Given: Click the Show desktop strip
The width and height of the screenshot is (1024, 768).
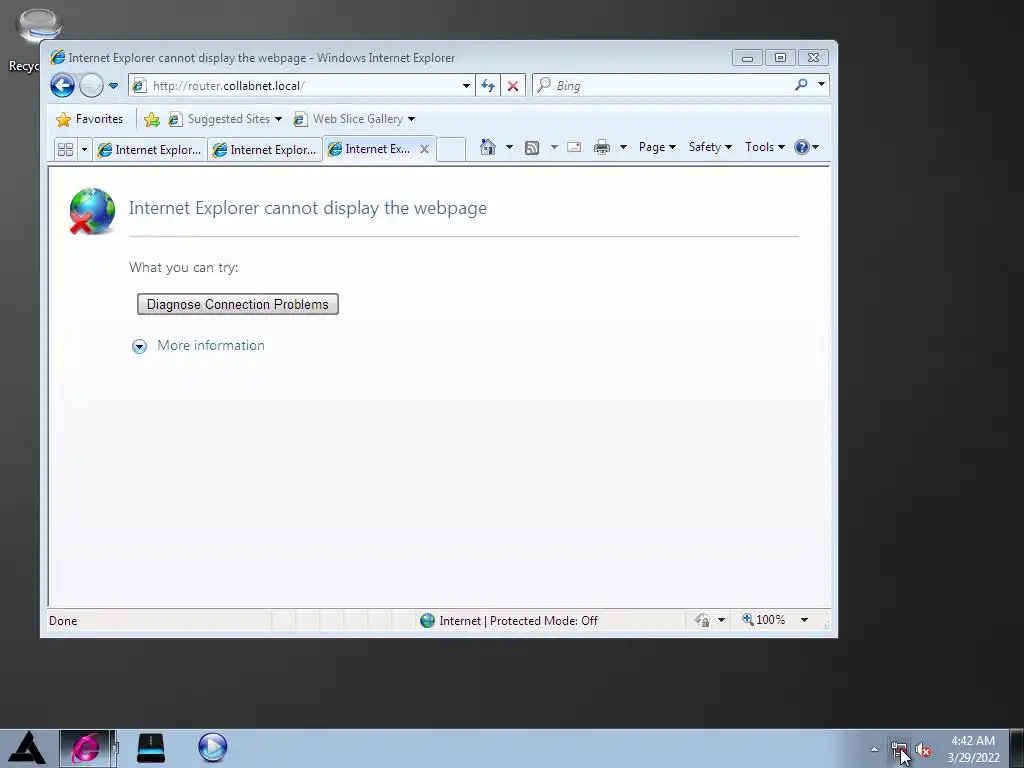Looking at the screenshot, I should [1017, 748].
